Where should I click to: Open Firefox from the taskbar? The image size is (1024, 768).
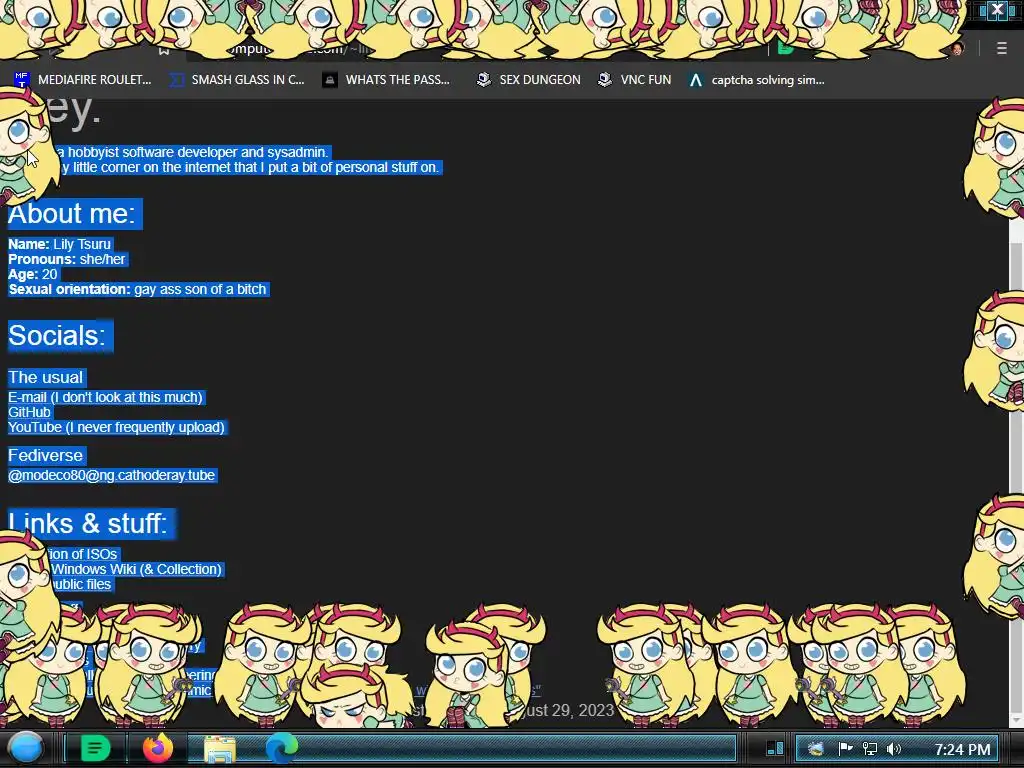[157, 748]
